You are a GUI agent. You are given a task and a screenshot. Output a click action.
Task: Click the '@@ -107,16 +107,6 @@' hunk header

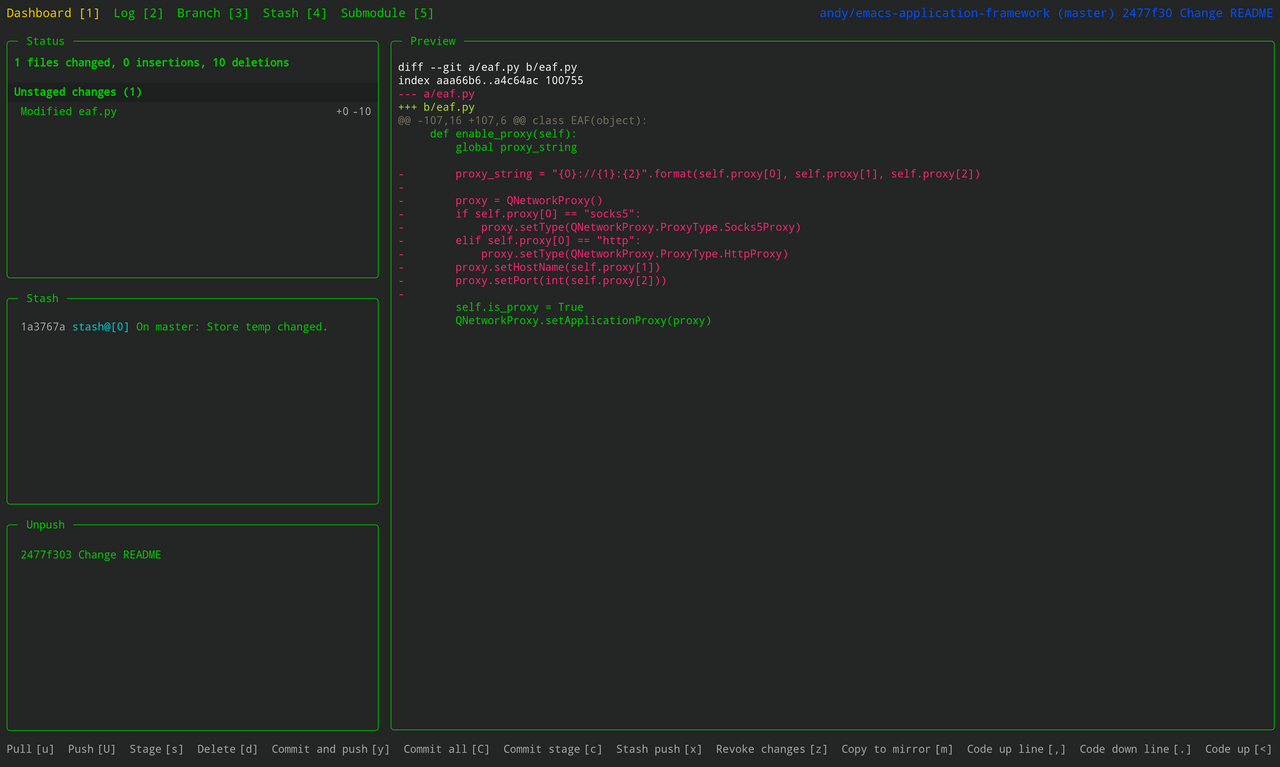[x=522, y=120]
